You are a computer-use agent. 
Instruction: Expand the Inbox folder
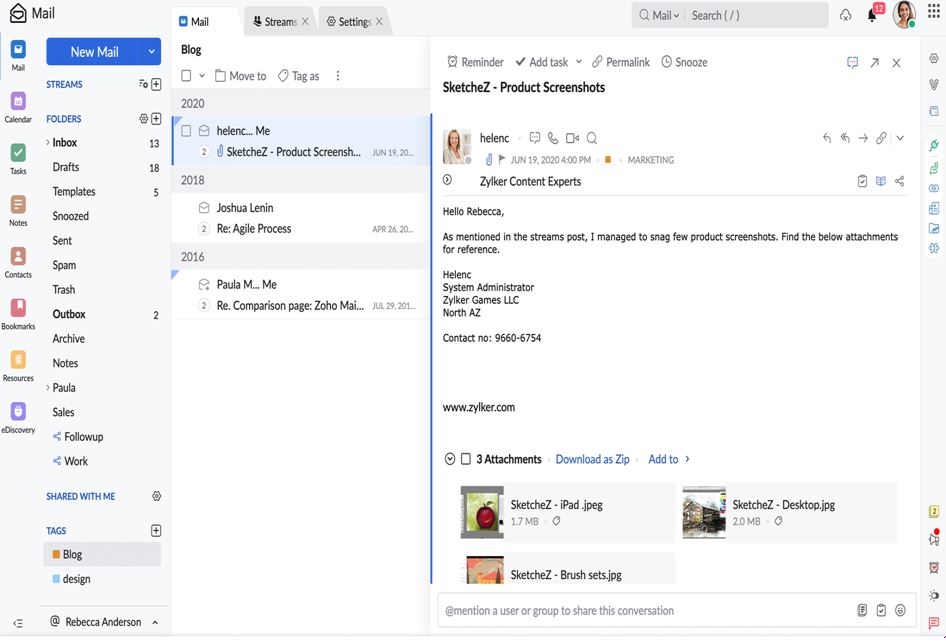pos(48,143)
